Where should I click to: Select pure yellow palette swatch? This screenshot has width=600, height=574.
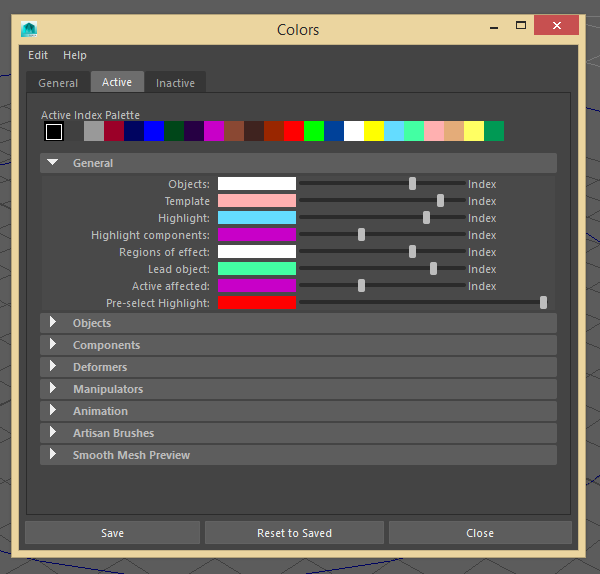pos(374,131)
